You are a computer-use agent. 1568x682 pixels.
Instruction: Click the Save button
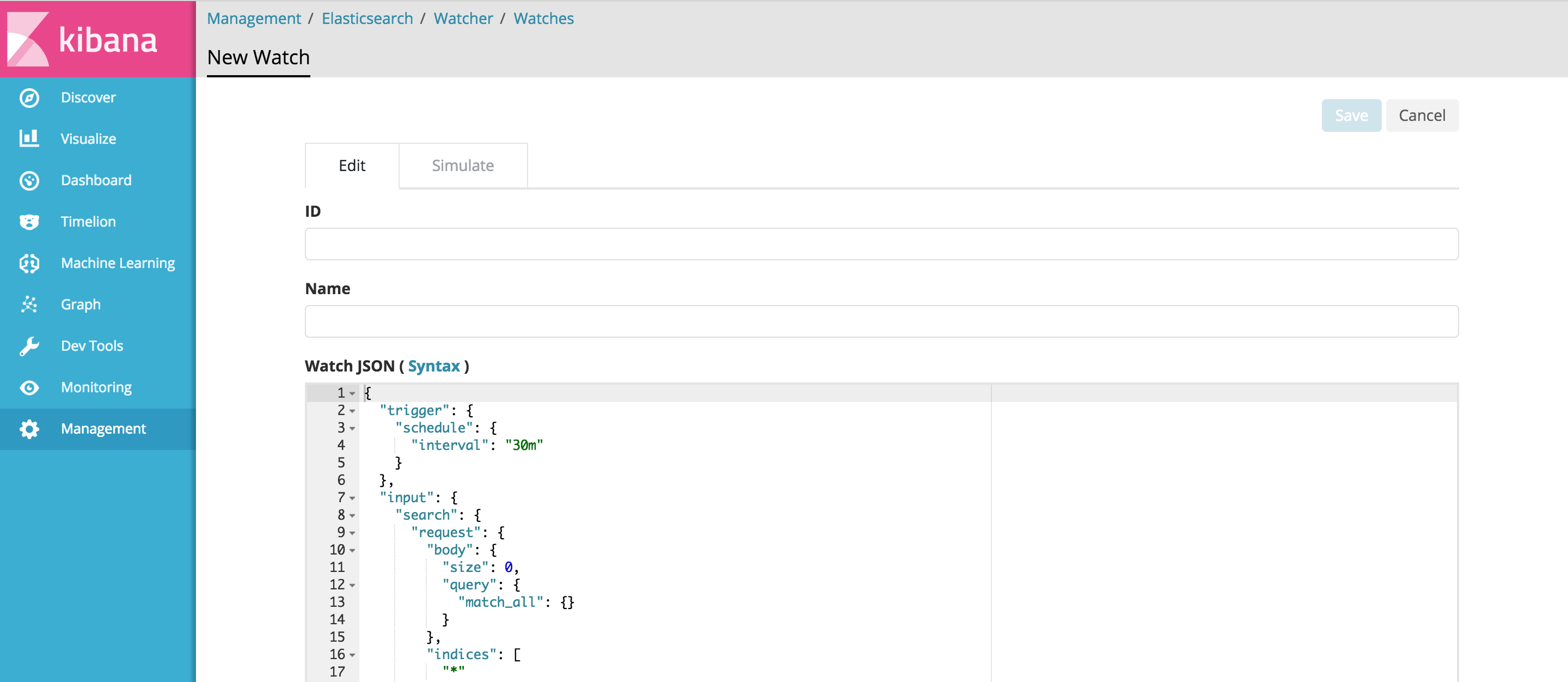[1352, 115]
